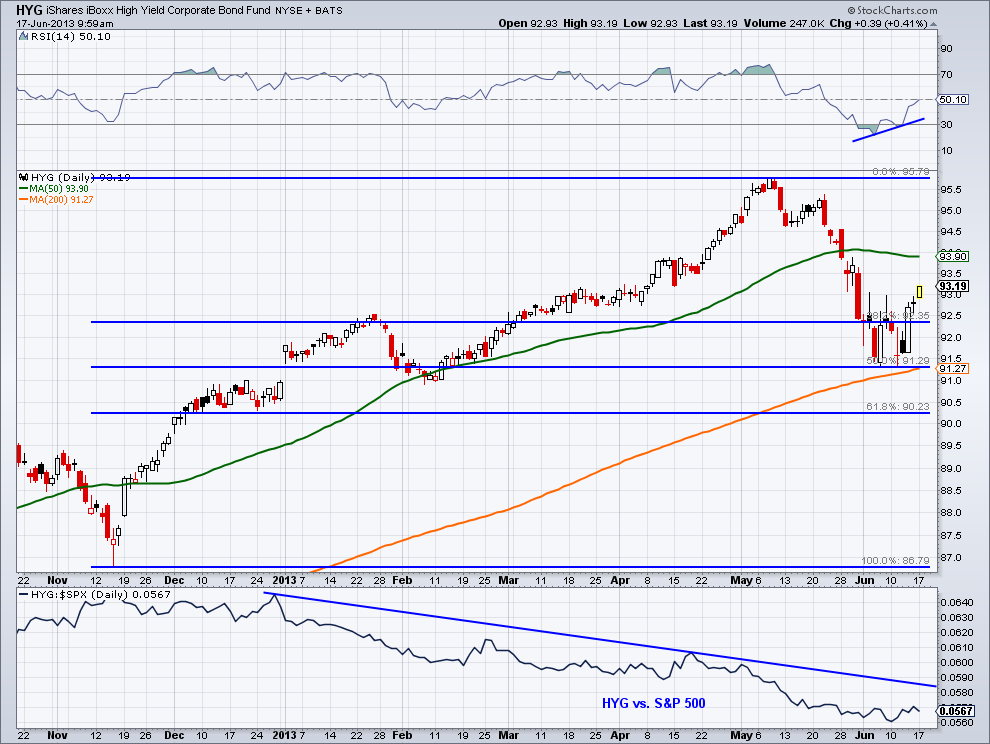Click the orange MA(200) 91.27 axis tag
Viewport: 990px width, 744px height.
coord(951,368)
